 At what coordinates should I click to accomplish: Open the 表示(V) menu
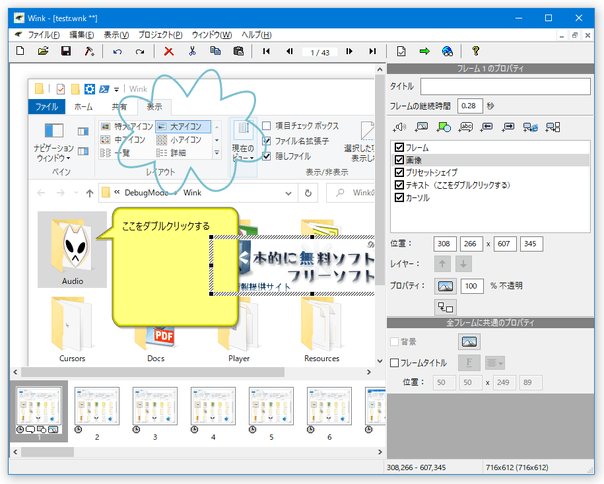(116, 35)
